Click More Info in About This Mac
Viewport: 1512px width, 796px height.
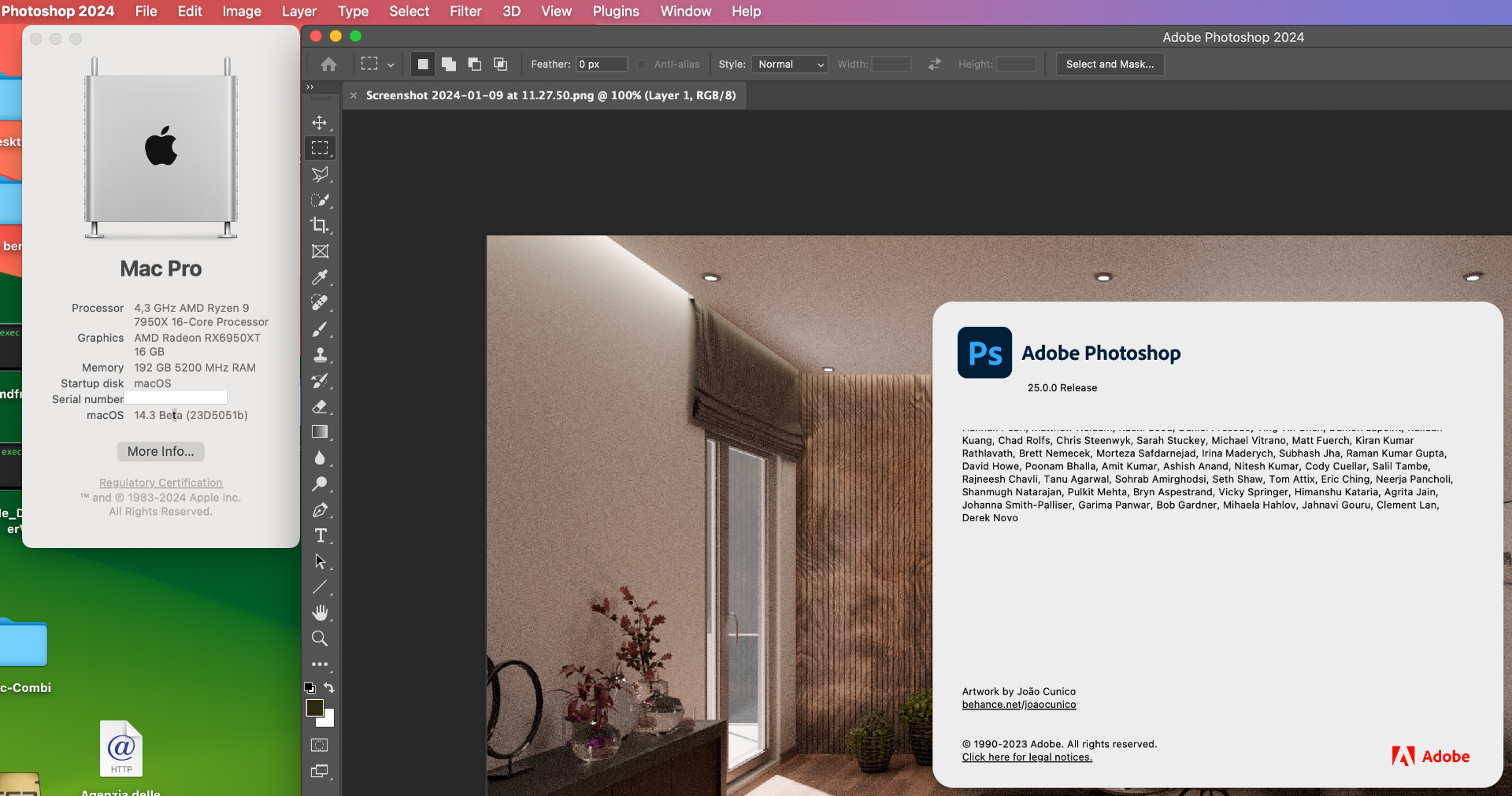coord(161,451)
